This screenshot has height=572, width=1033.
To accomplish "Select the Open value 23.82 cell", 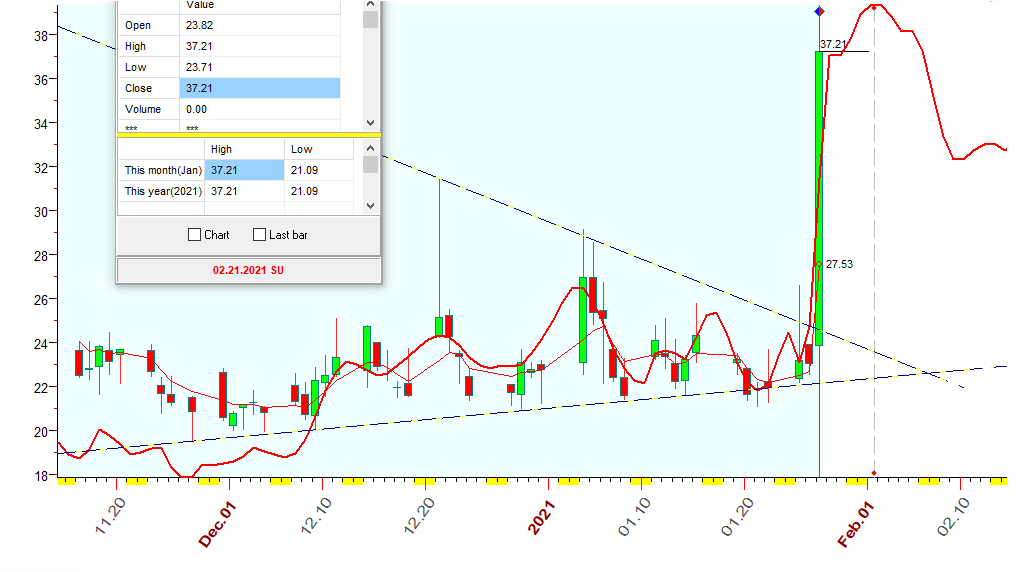I will 260,25.
